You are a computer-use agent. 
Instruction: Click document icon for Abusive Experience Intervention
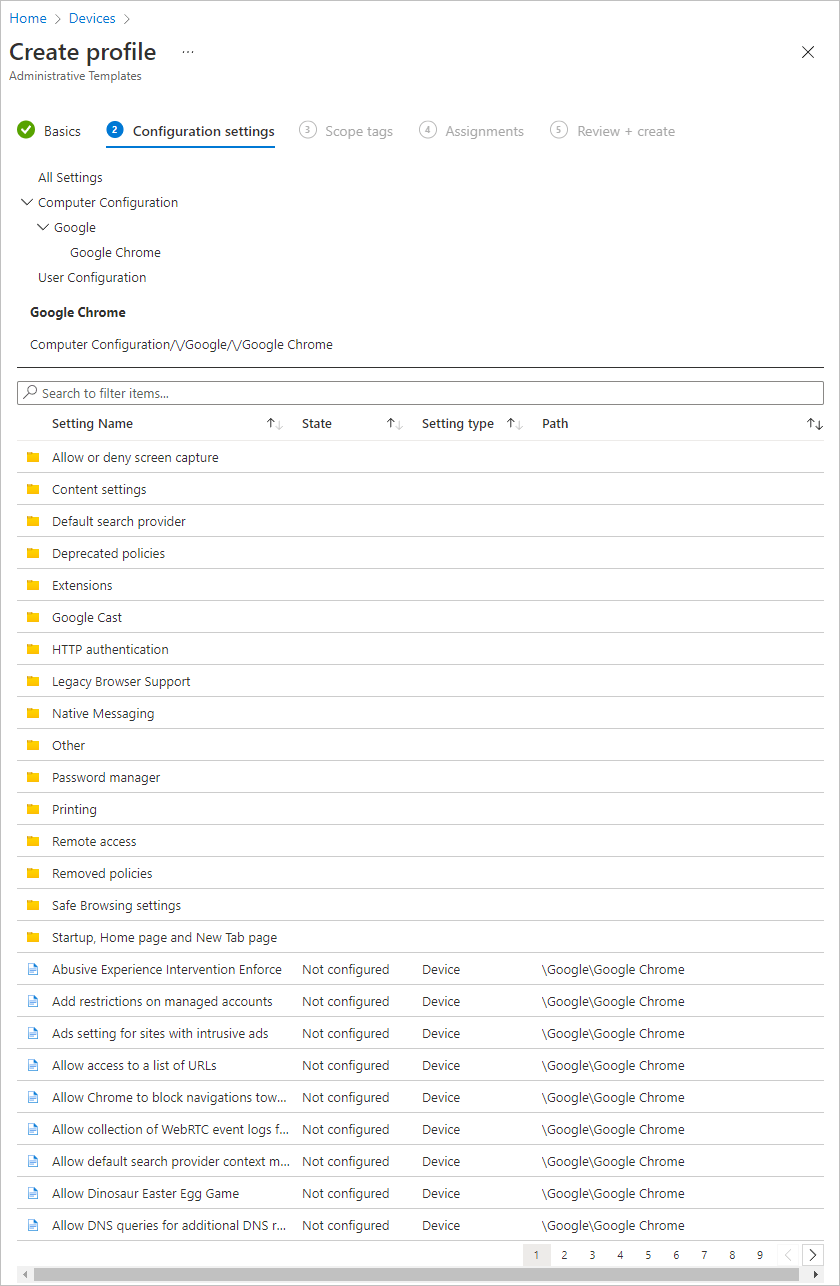33,969
